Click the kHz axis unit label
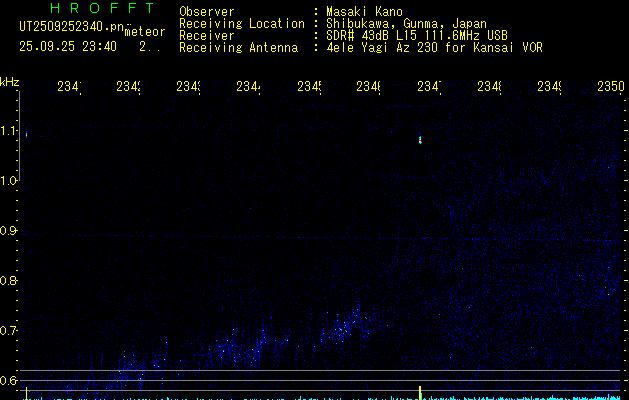The image size is (629, 400). tap(10, 82)
